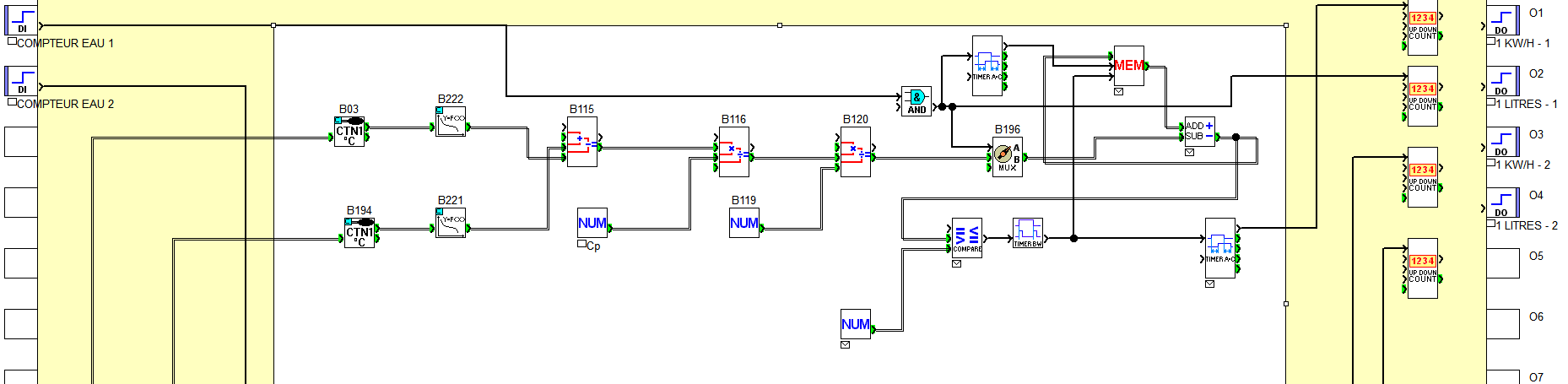Select the DO output block O1
Viewport: 1568px width, 384px height.
1502,20
